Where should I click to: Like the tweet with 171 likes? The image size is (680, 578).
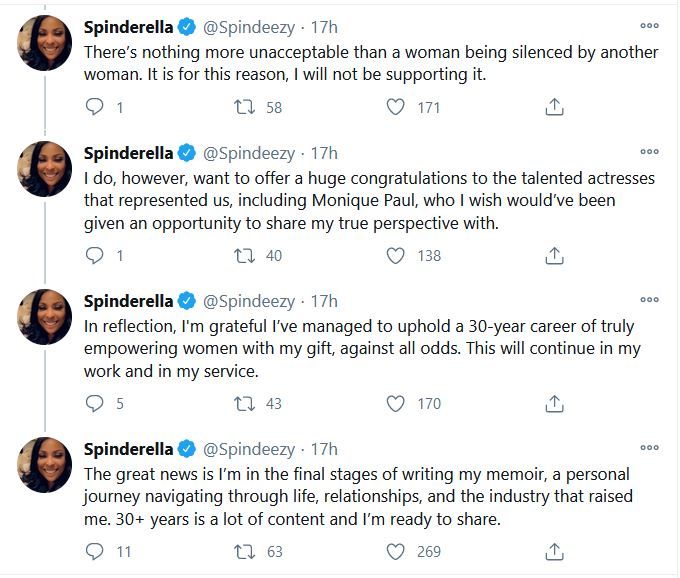point(395,107)
